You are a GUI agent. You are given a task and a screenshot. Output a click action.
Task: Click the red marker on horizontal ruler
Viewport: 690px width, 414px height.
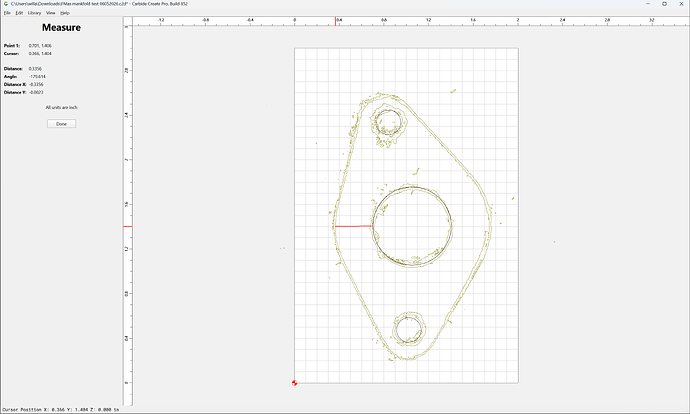335,21
